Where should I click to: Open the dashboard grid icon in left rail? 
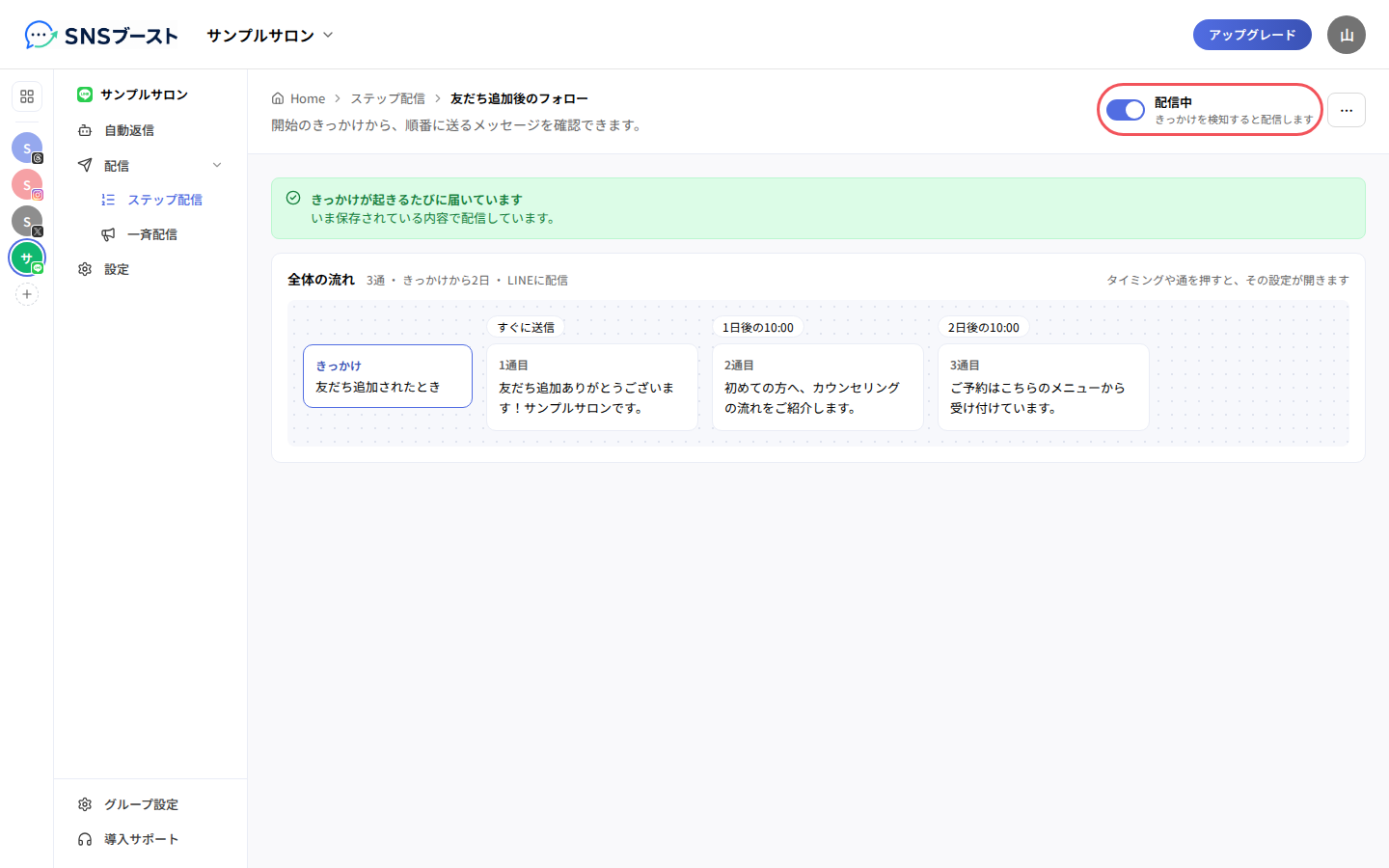tap(27, 96)
